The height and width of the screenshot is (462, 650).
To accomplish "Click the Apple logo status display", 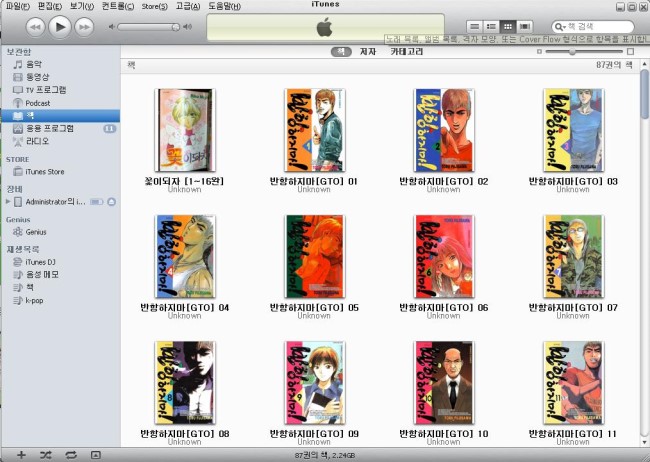I will coord(325,27).
